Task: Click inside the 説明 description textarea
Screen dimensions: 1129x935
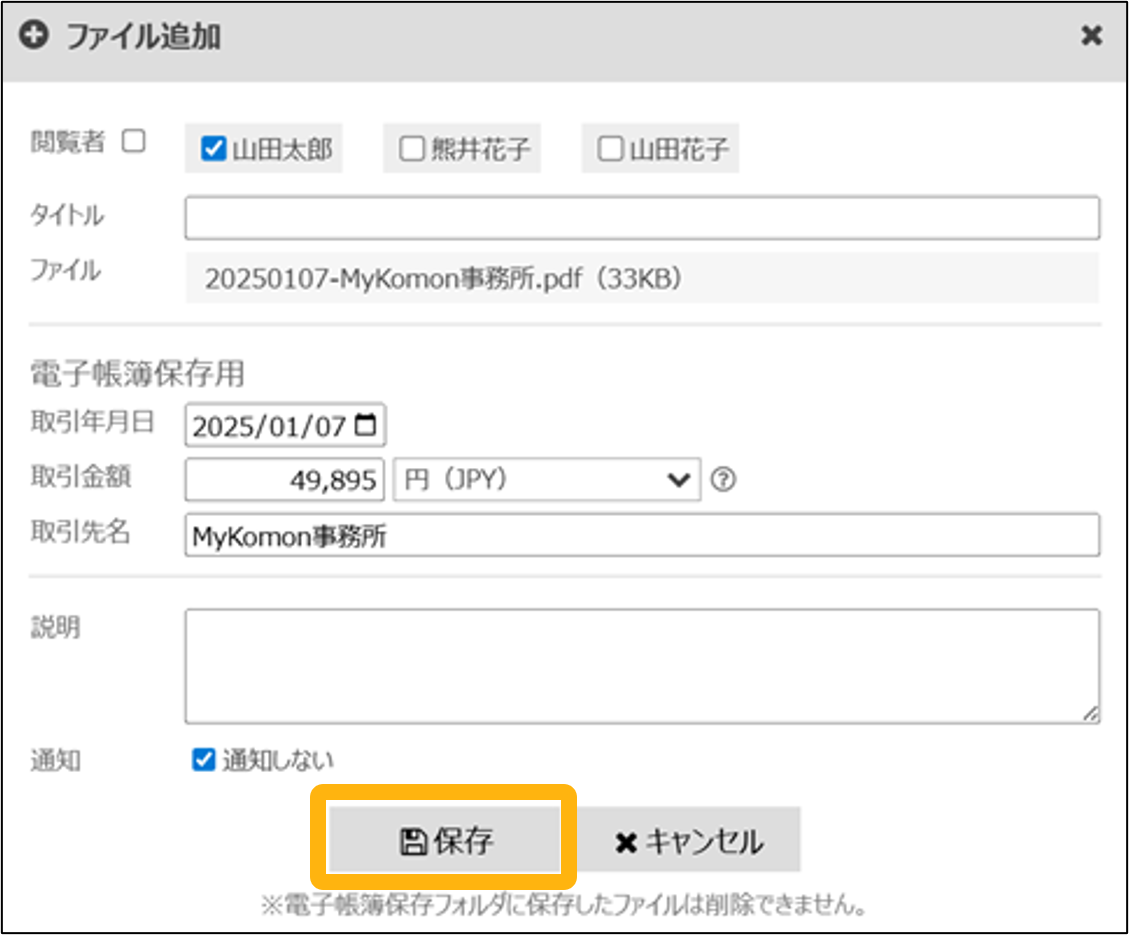Action: click(641, 665)
